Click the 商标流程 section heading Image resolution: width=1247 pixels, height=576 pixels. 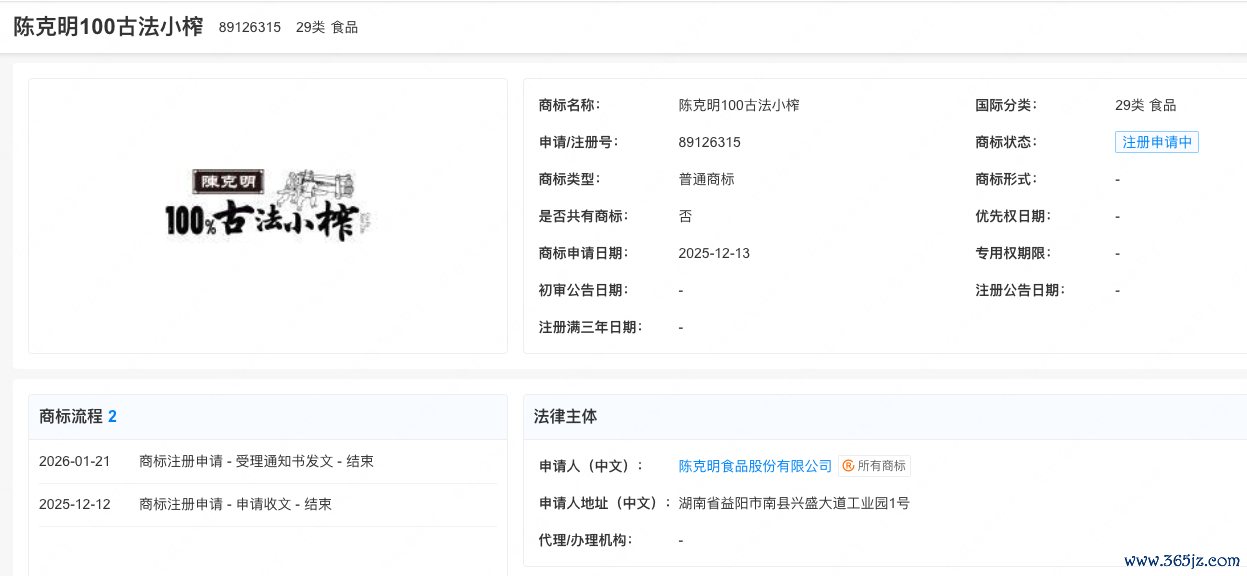[x=71, y=417]
